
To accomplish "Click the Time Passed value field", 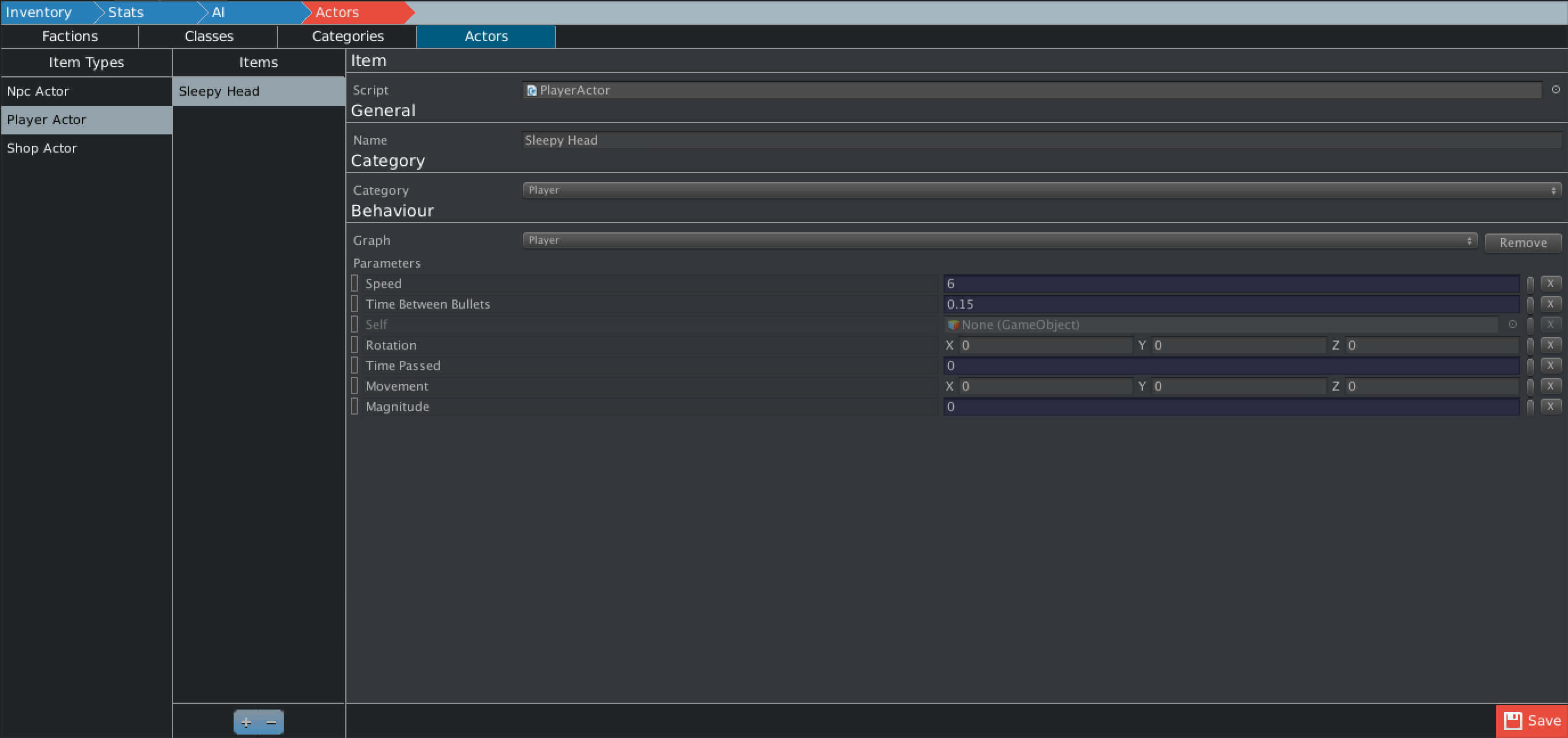I will pos(1230,366).
